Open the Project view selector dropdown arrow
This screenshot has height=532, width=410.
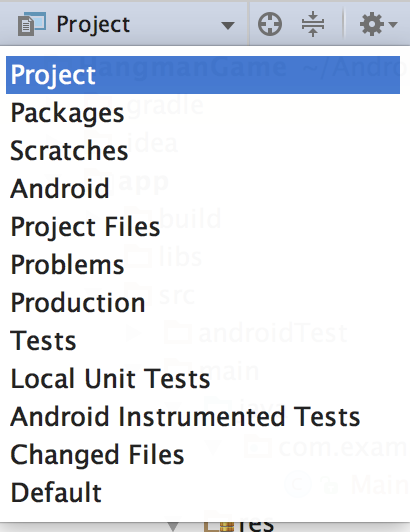(x=227, y=25)
